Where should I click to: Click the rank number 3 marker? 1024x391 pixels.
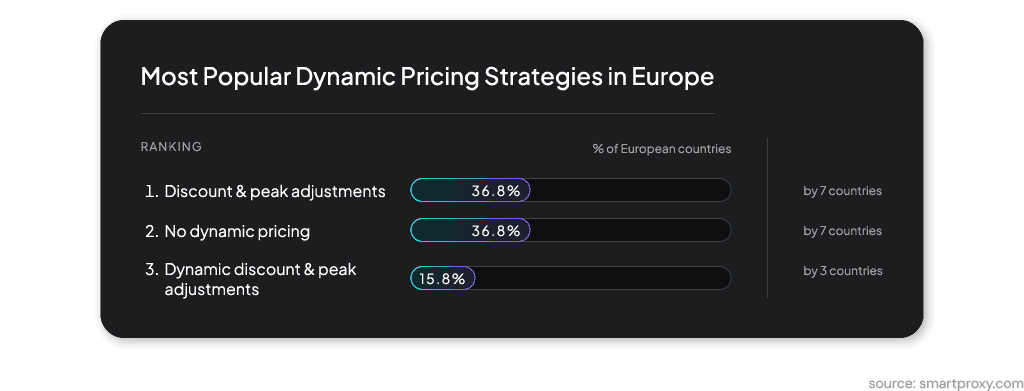click(152, 270)
